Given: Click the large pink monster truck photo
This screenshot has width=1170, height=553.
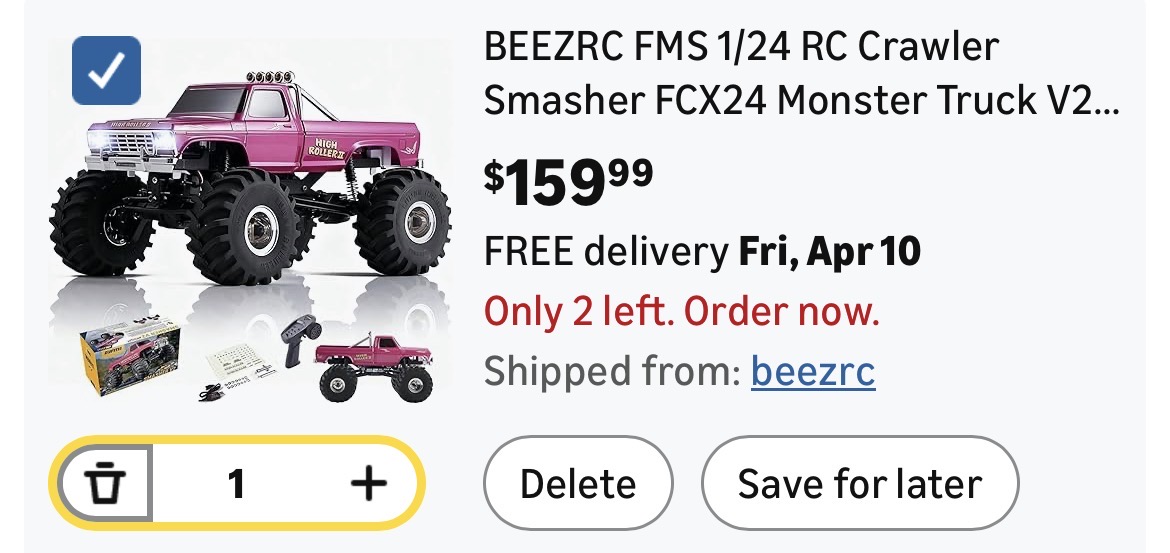Looking at the screenshot, I should [250, 180].
